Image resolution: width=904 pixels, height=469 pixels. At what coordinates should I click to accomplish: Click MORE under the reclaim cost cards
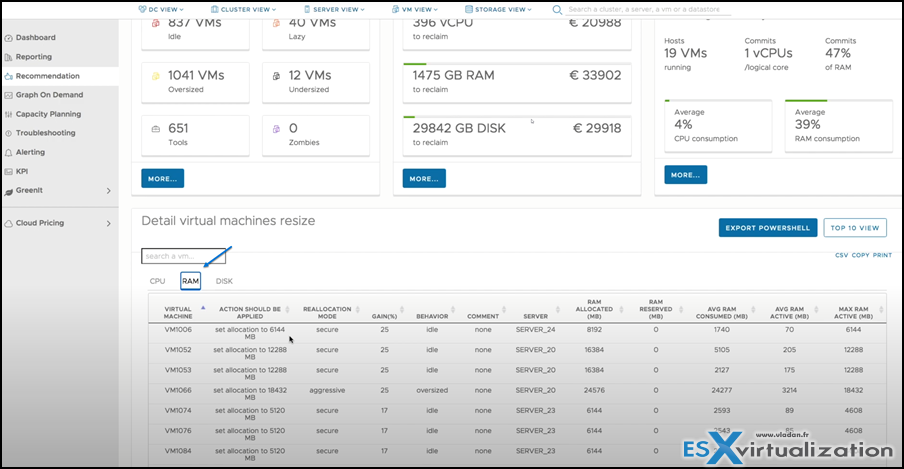pyautogui.click(x=424, y=178)
